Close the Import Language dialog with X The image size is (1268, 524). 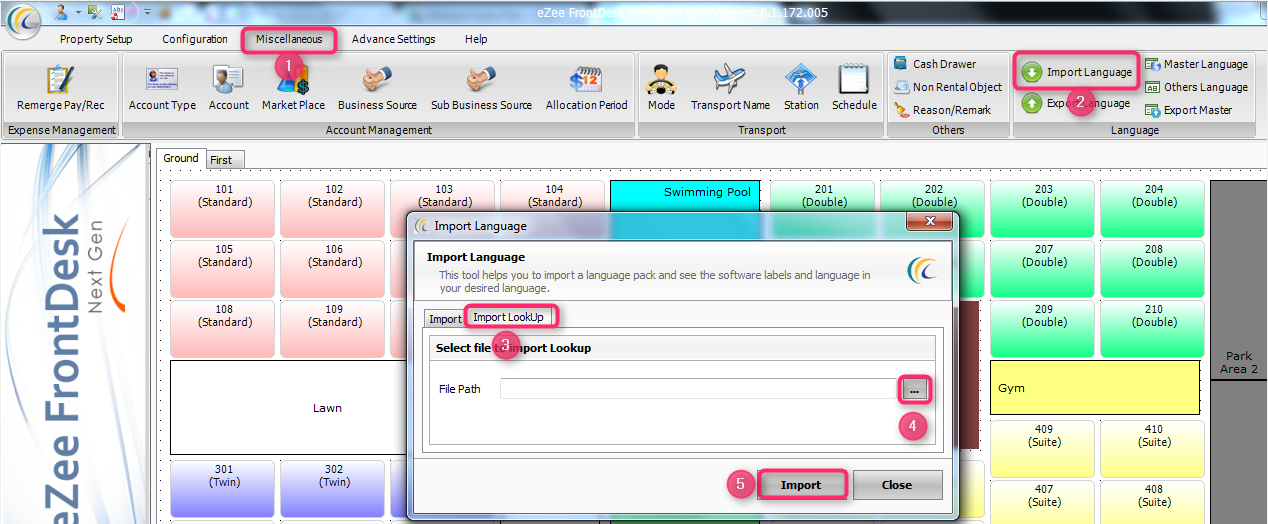(930, 221)
